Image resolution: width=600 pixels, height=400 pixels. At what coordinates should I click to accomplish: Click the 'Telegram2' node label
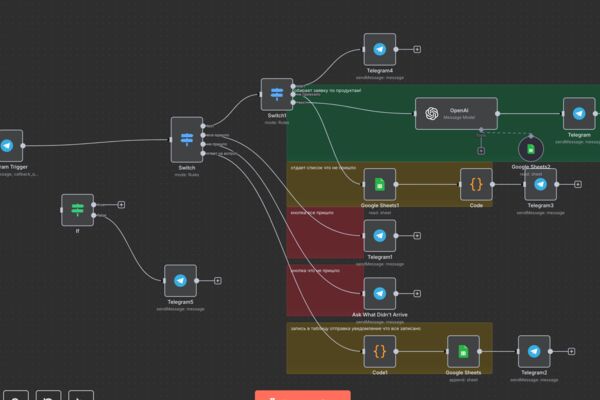[x=534, y=372]
